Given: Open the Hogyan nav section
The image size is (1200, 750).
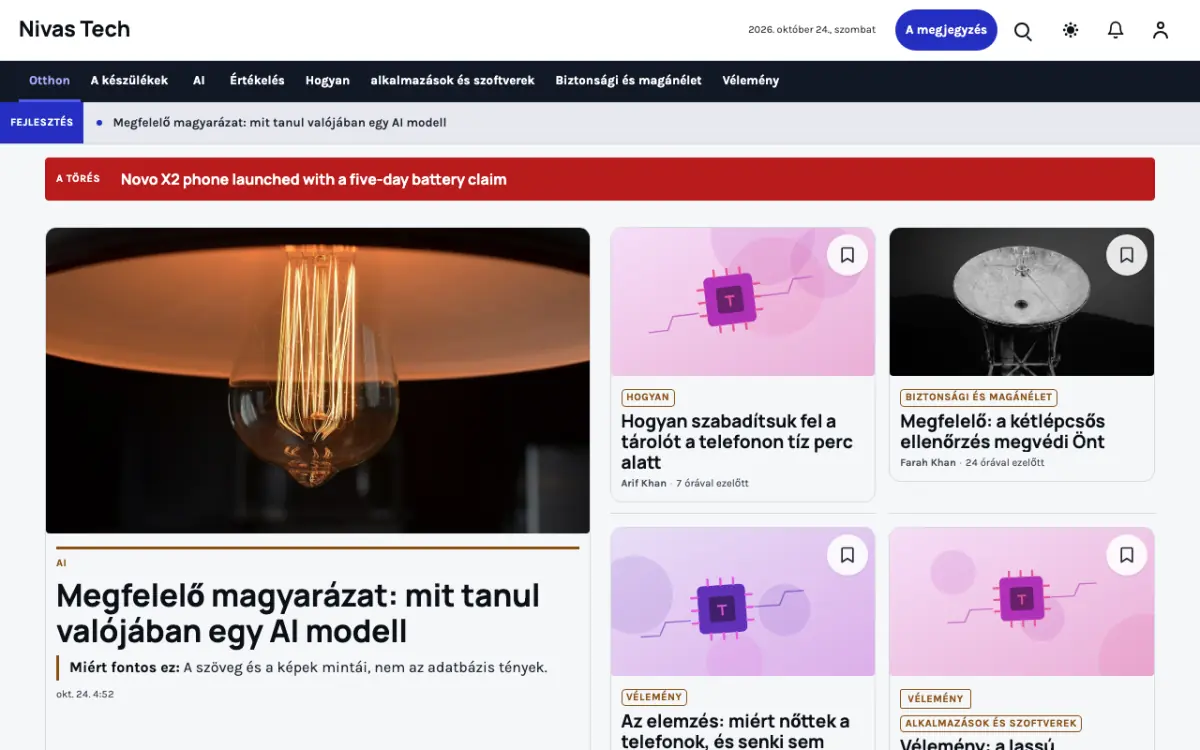Looking at the screenshot, I should [327, 80].
